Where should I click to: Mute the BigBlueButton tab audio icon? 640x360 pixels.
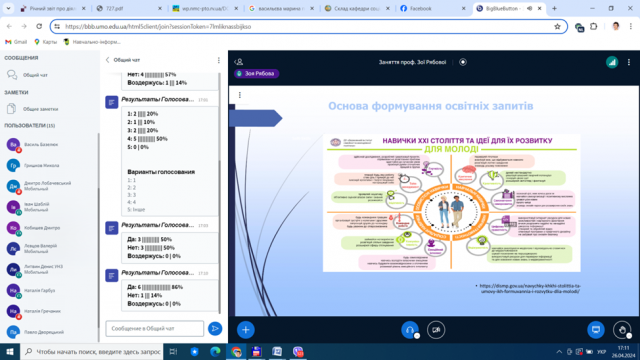click(x=529, y=8)
